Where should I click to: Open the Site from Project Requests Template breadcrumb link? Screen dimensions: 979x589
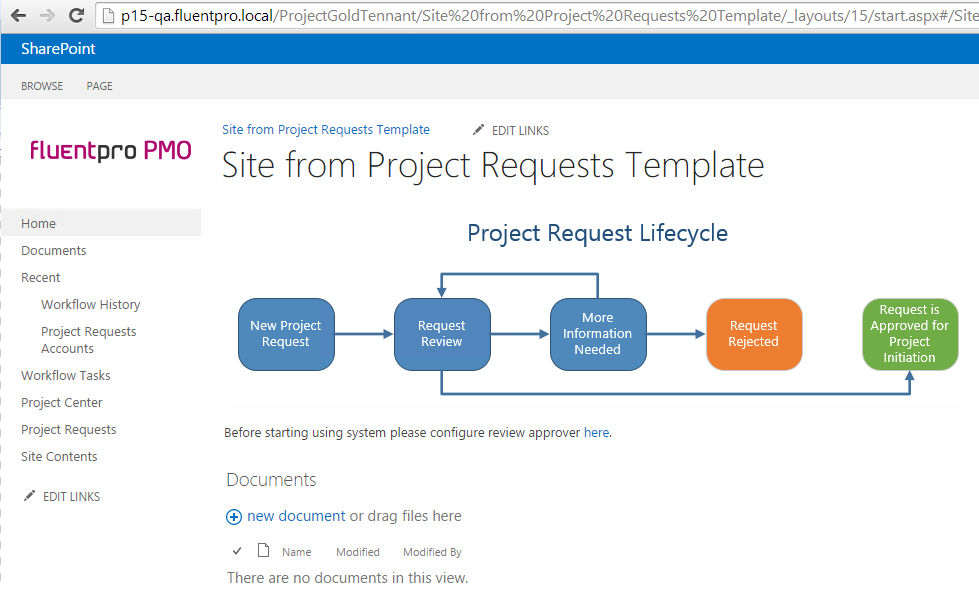point(326,129)
